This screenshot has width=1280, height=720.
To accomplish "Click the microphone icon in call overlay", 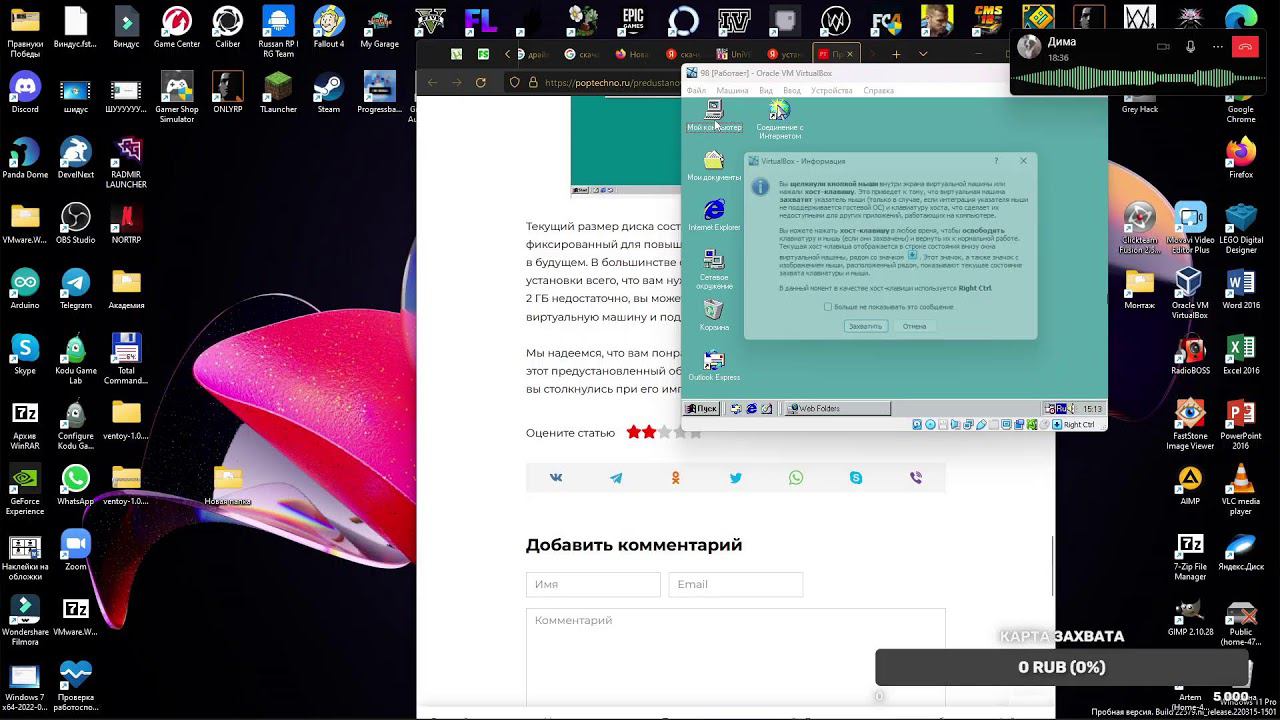I will click(x=1190, y=46).
